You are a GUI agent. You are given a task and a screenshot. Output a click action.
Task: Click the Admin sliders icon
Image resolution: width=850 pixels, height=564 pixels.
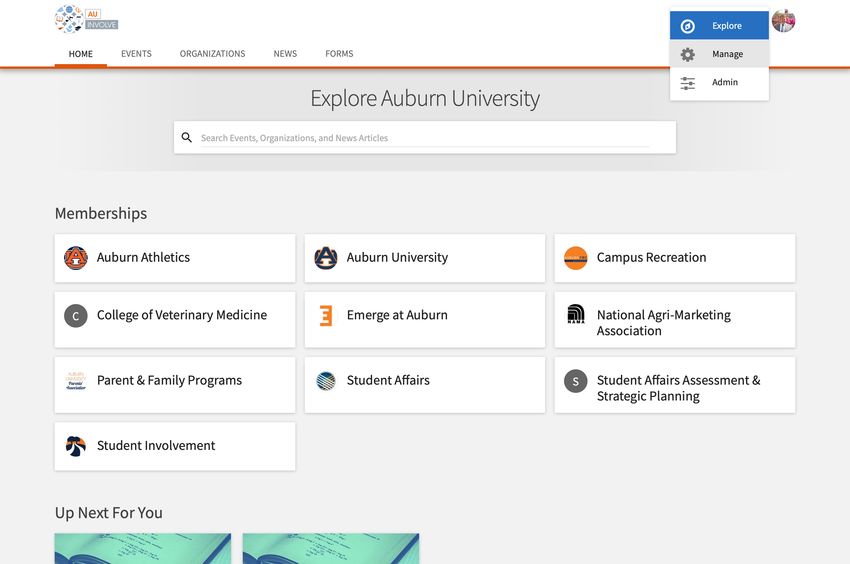(x=687, y=82)
